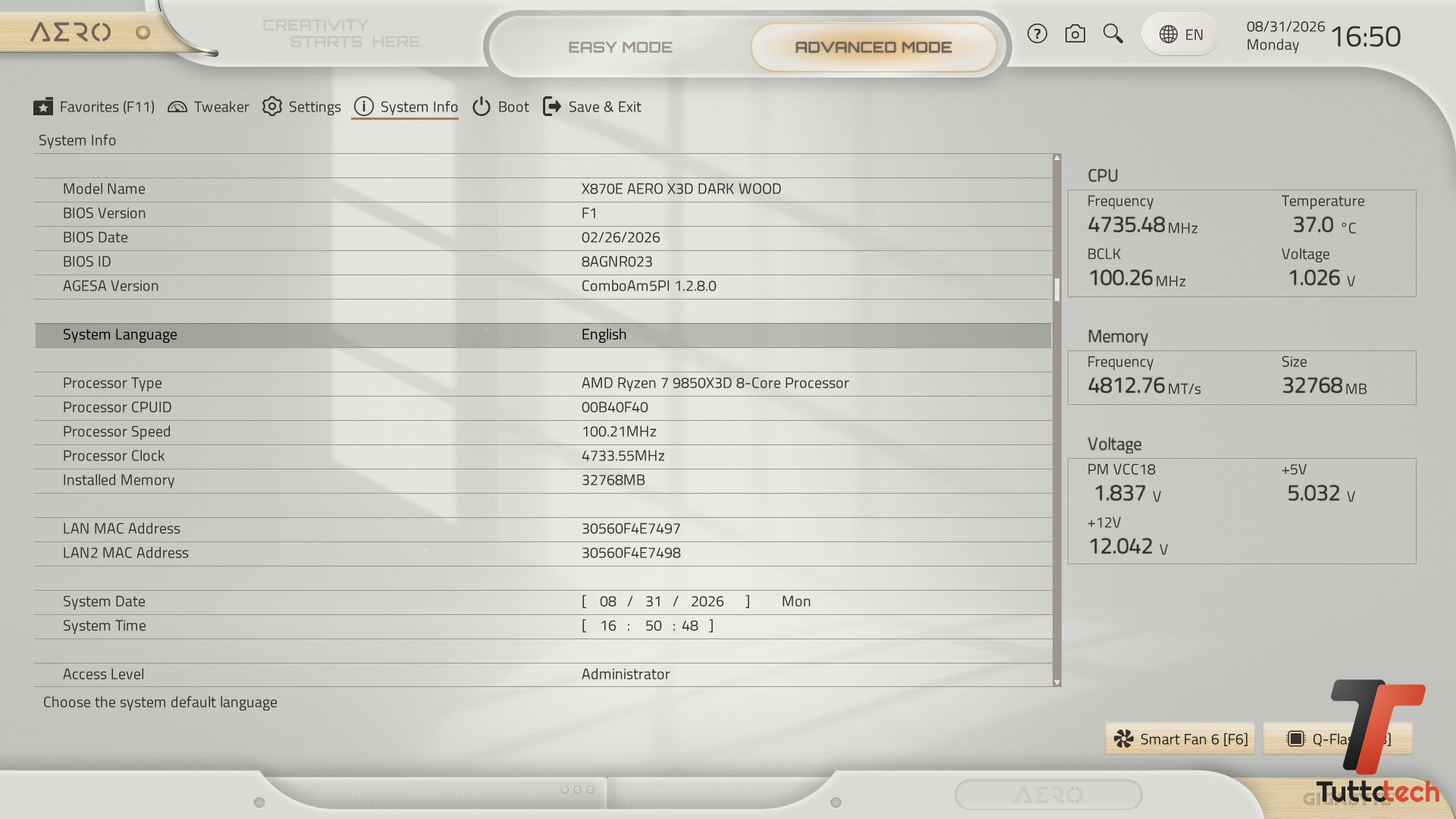Click the clock showing 16:50

(x=1366, y=36)
